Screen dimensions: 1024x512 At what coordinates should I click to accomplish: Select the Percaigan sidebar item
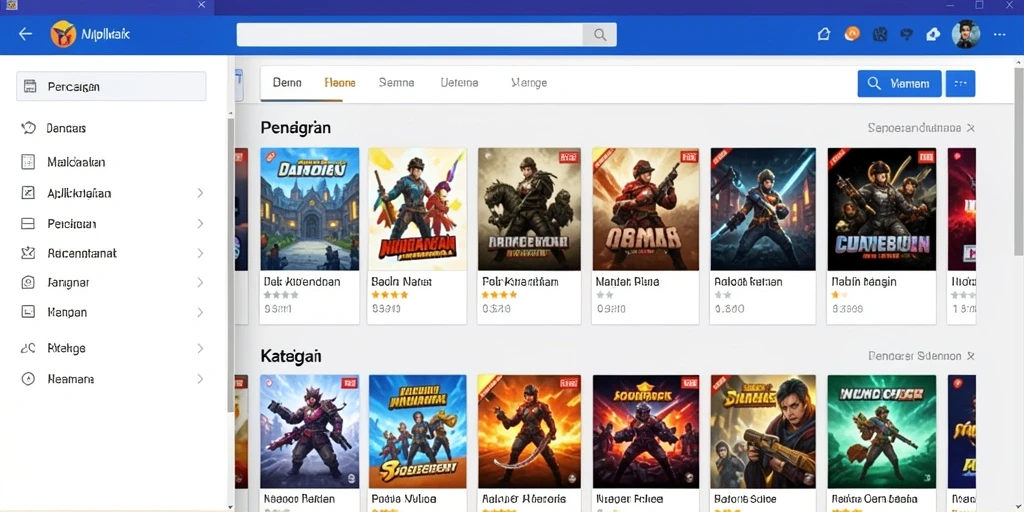click(x=111, y=86)
